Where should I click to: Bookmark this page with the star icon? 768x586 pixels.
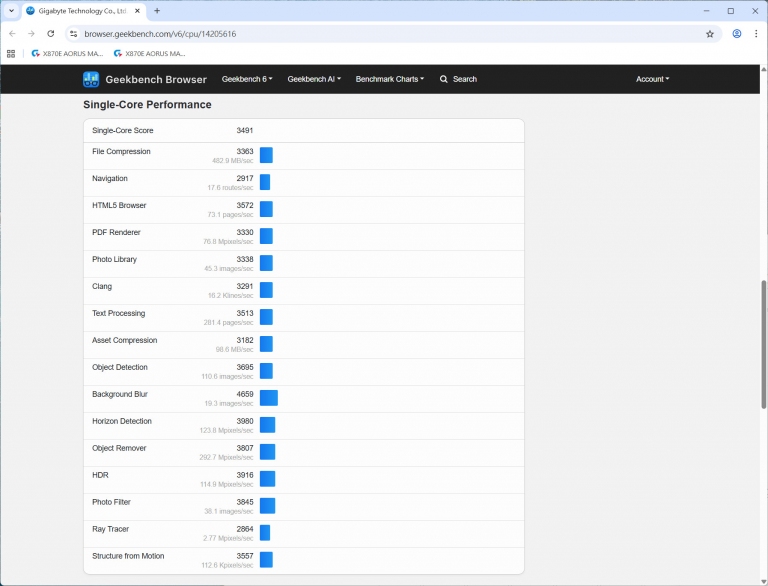click(x=710, y=33)
